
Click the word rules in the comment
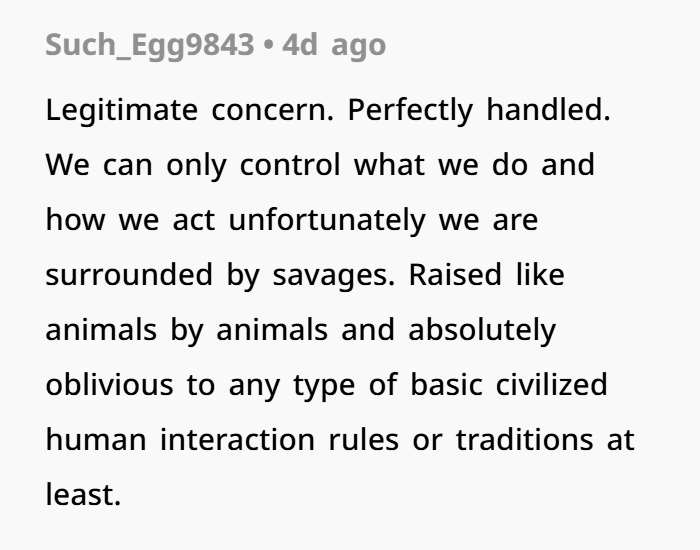[x=363, y=440]
